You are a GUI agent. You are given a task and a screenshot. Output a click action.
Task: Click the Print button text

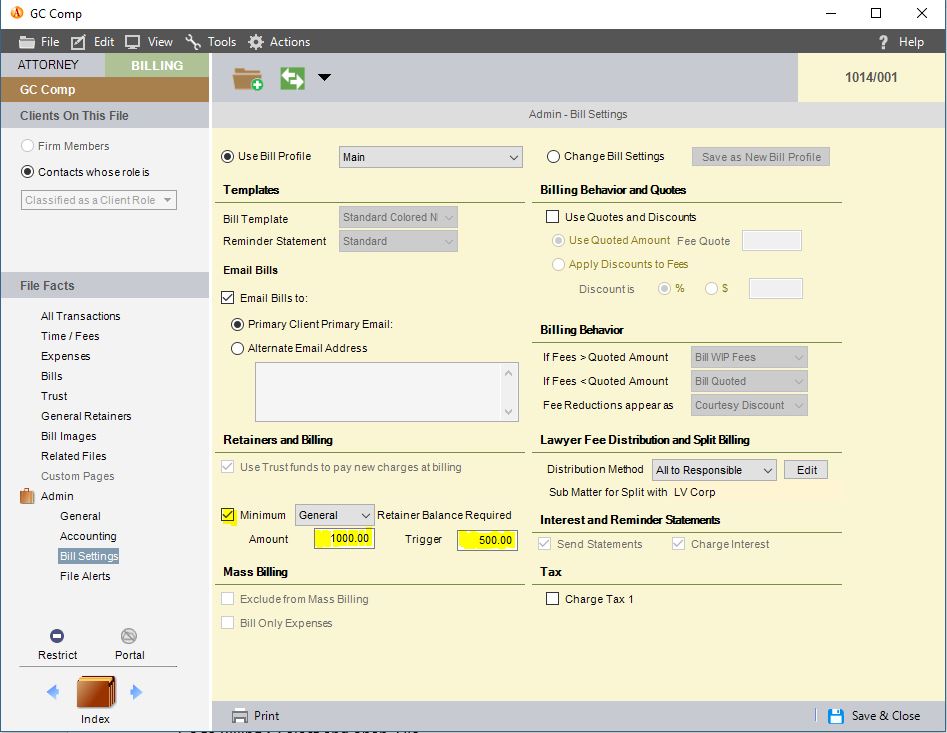point(266,715)
